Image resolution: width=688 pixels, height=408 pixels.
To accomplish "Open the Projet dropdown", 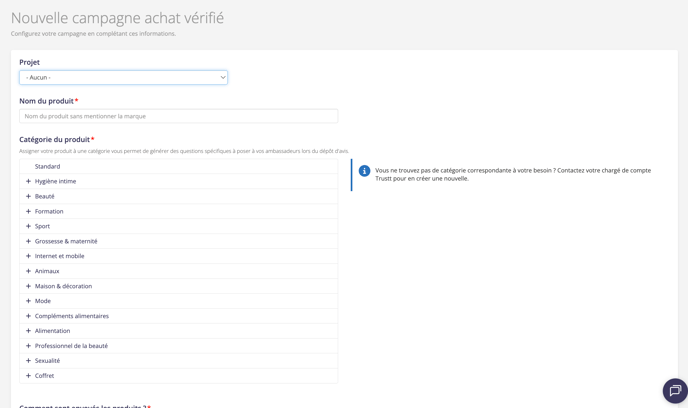I will pyautogui.click(x=123, y=77).
